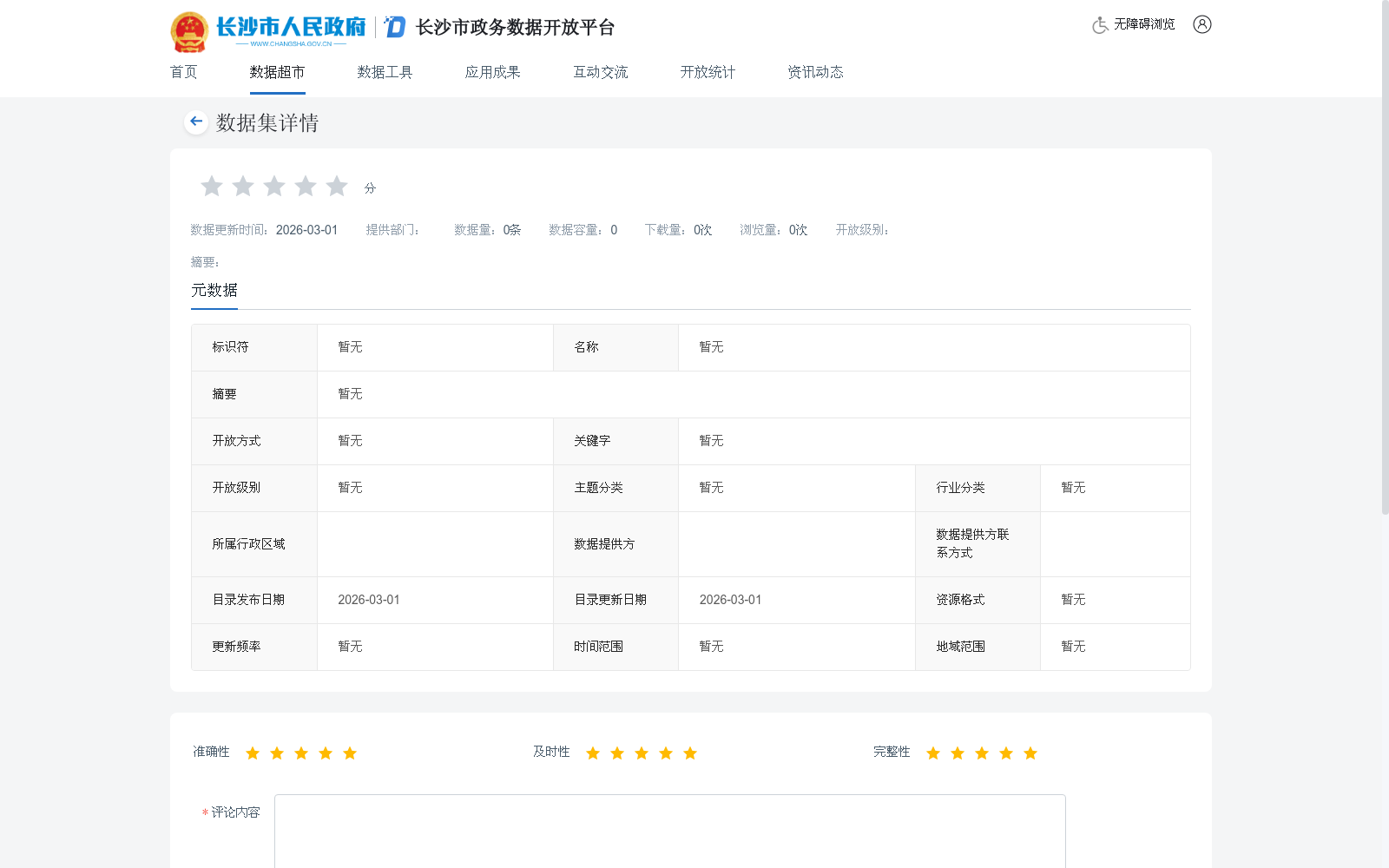
Task: Set 完整性 rating to two stars
Action: pyautogui.click(x=958, y=753)
